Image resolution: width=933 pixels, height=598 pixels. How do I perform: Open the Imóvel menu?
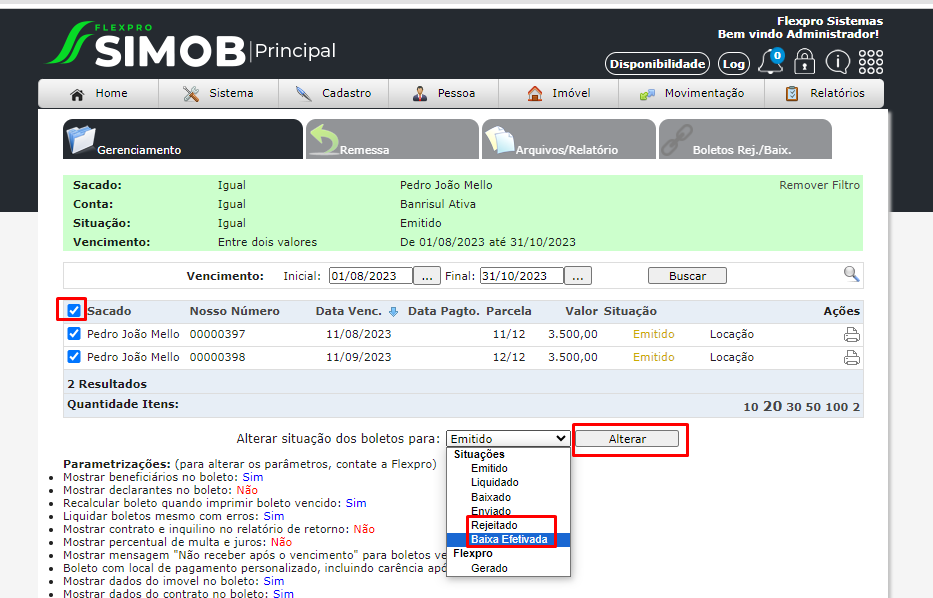point(559,93)
